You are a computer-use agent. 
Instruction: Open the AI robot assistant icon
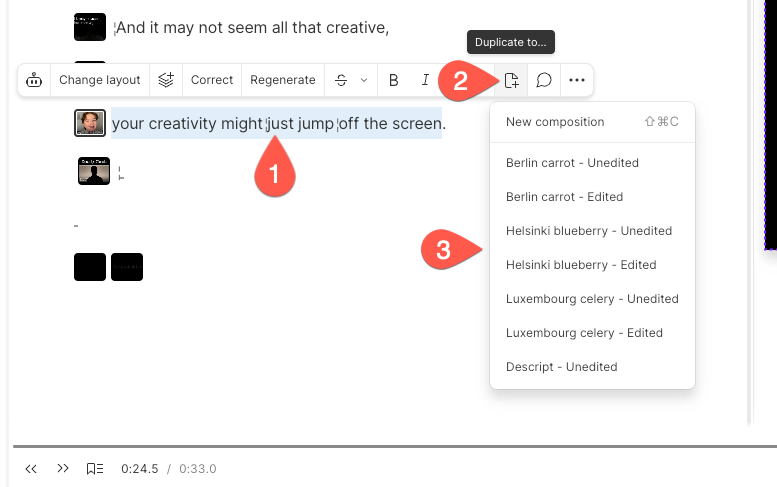point(34,80)
